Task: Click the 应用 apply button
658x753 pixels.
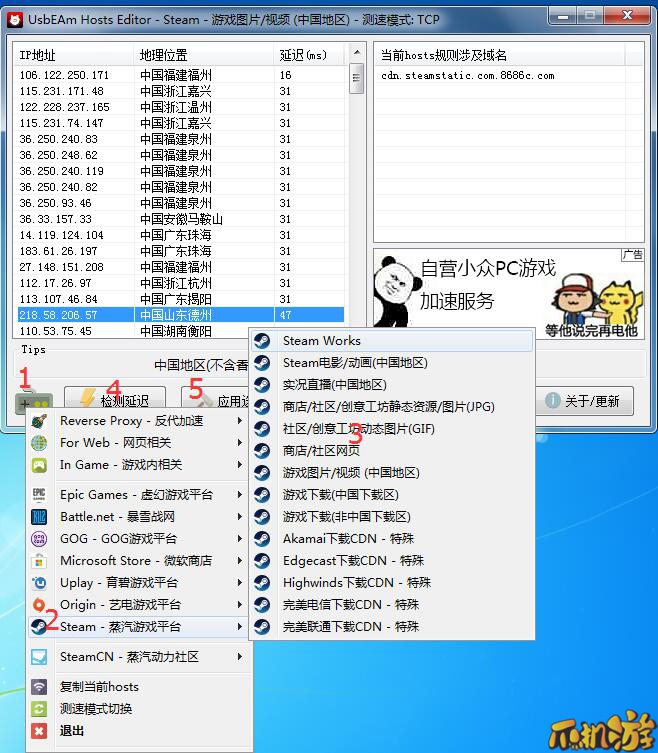Action: pos(215,398)
